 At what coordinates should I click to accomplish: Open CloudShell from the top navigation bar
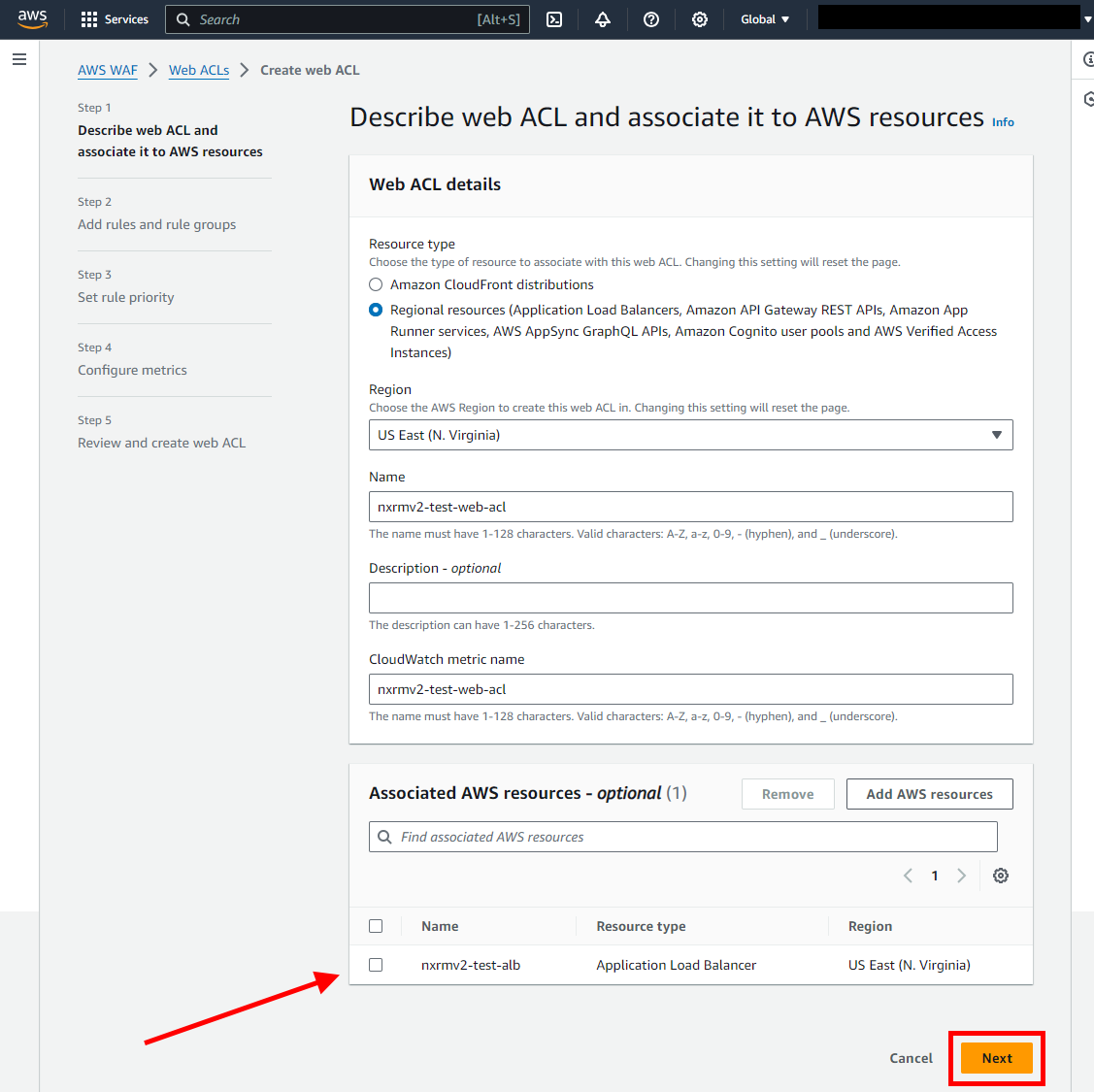[x=554, y=18]
